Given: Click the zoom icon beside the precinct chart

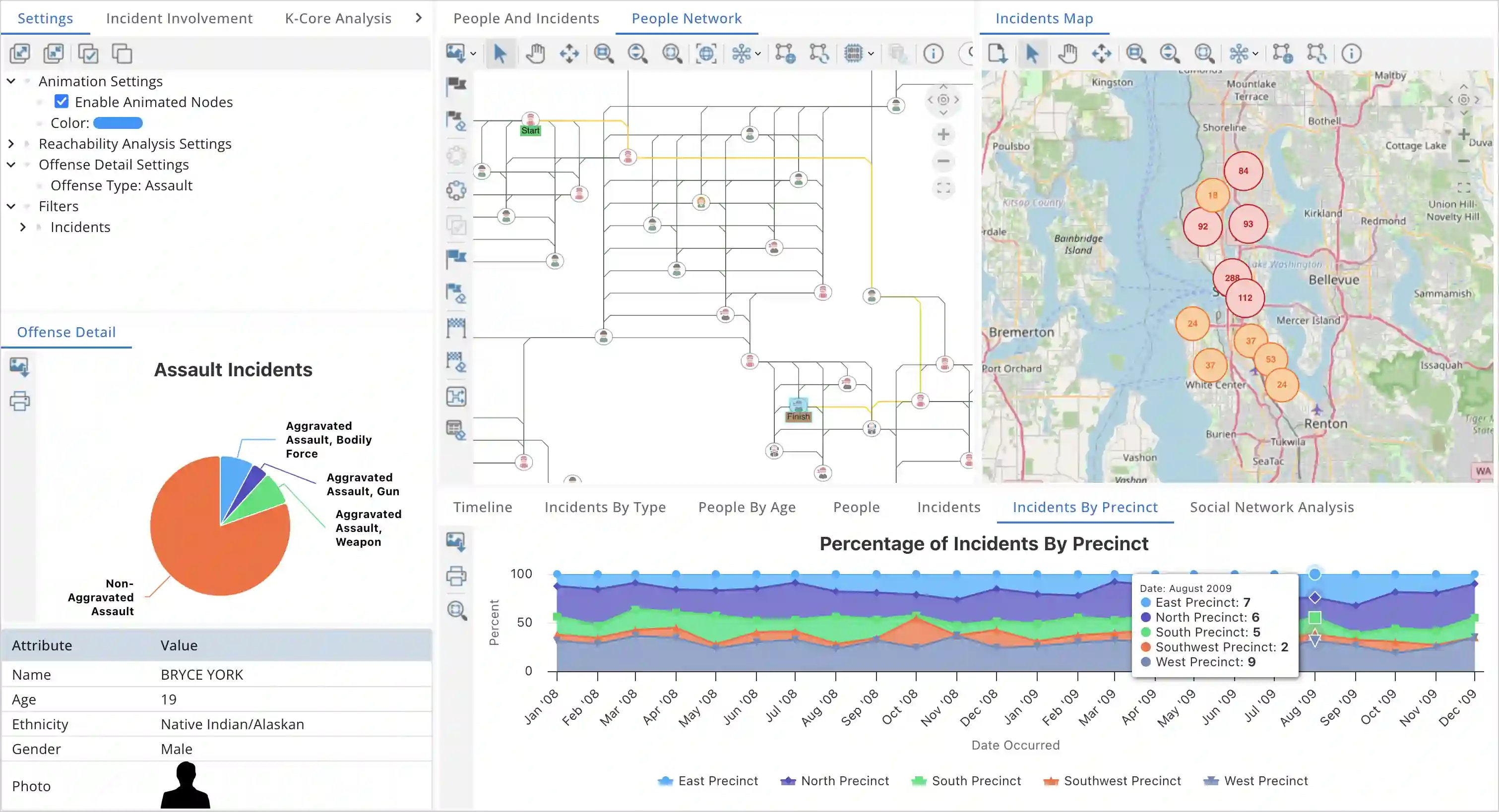Looking at the screenshot, I should click(x=456, y=610).
